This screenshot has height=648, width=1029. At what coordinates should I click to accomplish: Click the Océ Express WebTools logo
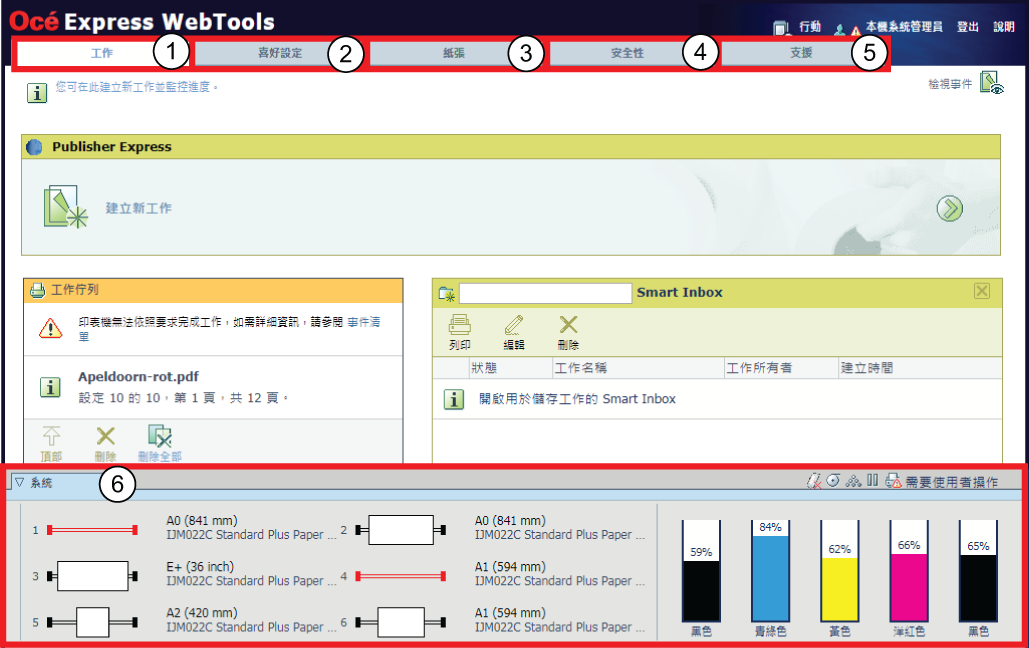coord(142,22)
